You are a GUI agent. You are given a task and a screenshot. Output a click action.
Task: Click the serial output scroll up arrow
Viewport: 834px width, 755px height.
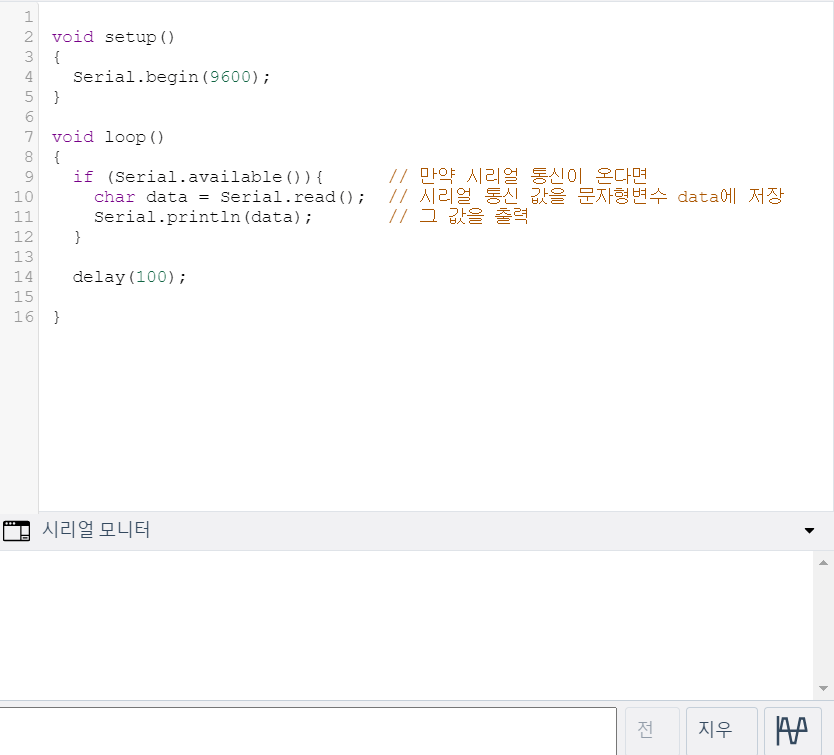coord(823,562)
